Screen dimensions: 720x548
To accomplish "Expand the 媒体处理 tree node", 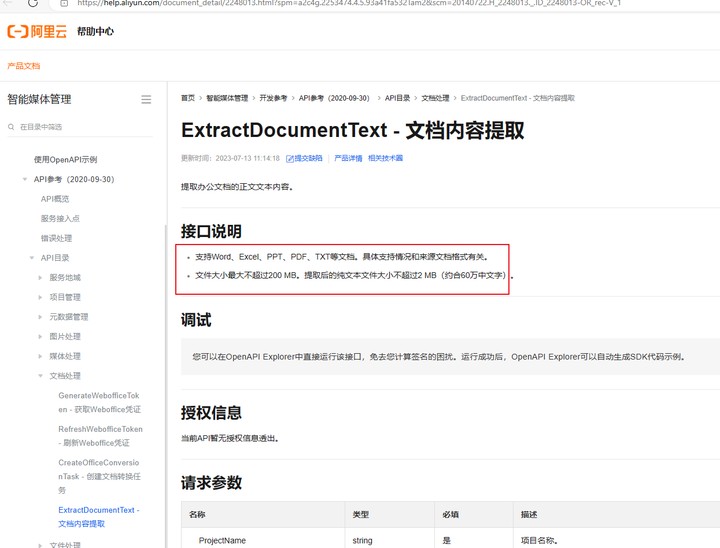I will point(40,356).
